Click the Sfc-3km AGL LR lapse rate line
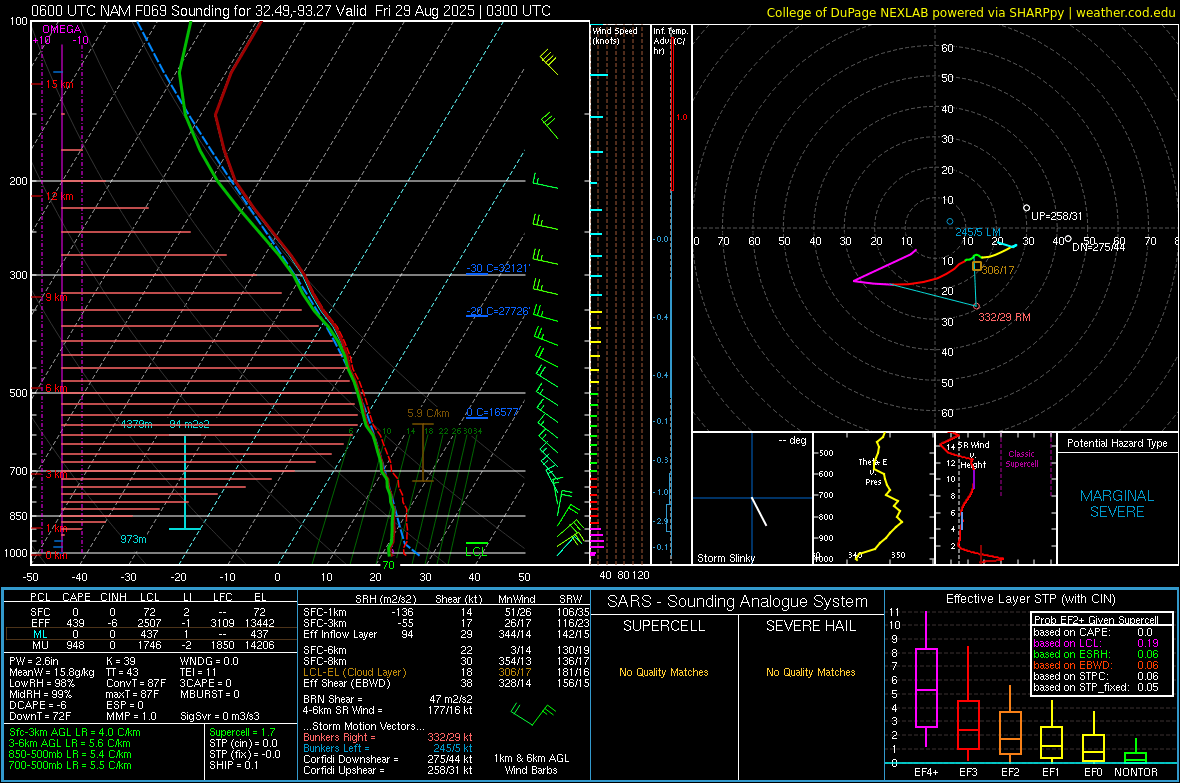Viewport: 1180px width, 783px height. 75,732
